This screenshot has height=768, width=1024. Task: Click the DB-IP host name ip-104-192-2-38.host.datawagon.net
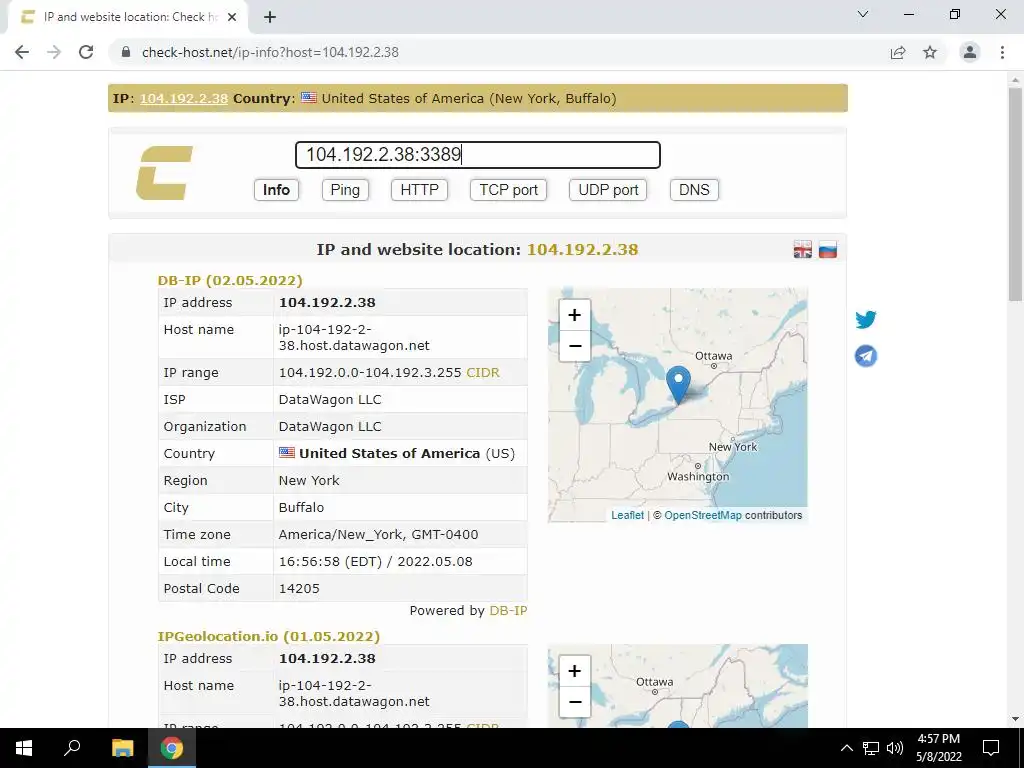[354, 338]
